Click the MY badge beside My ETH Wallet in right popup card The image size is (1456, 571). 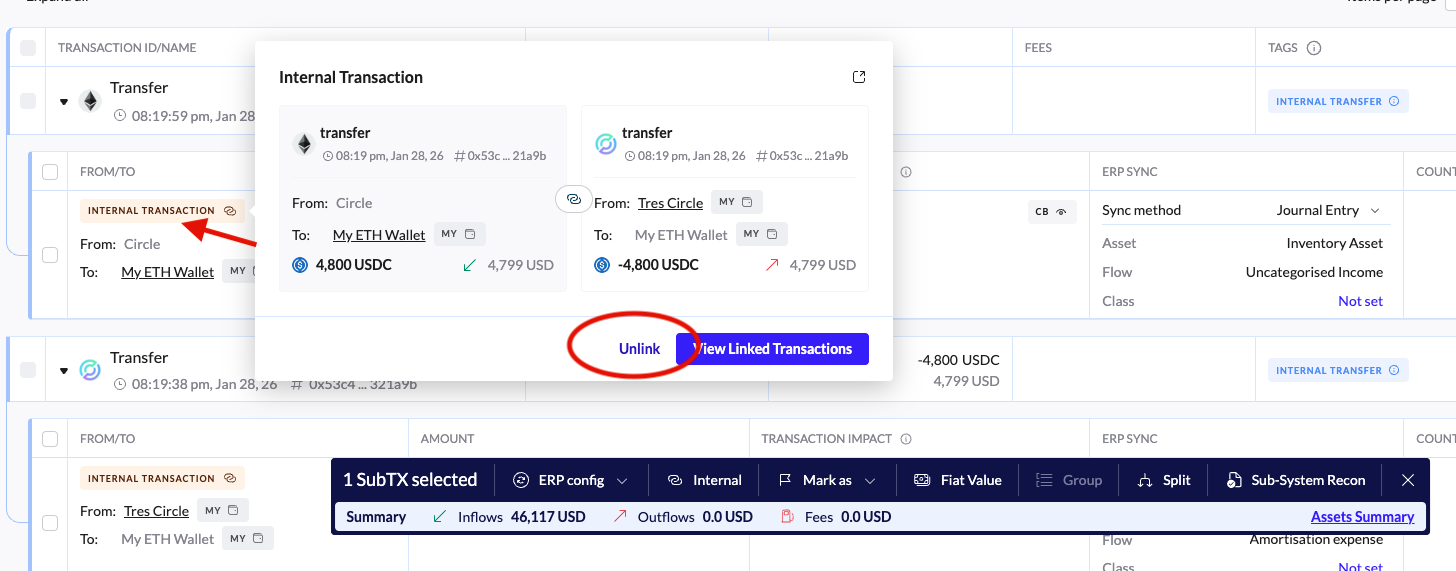761,234
